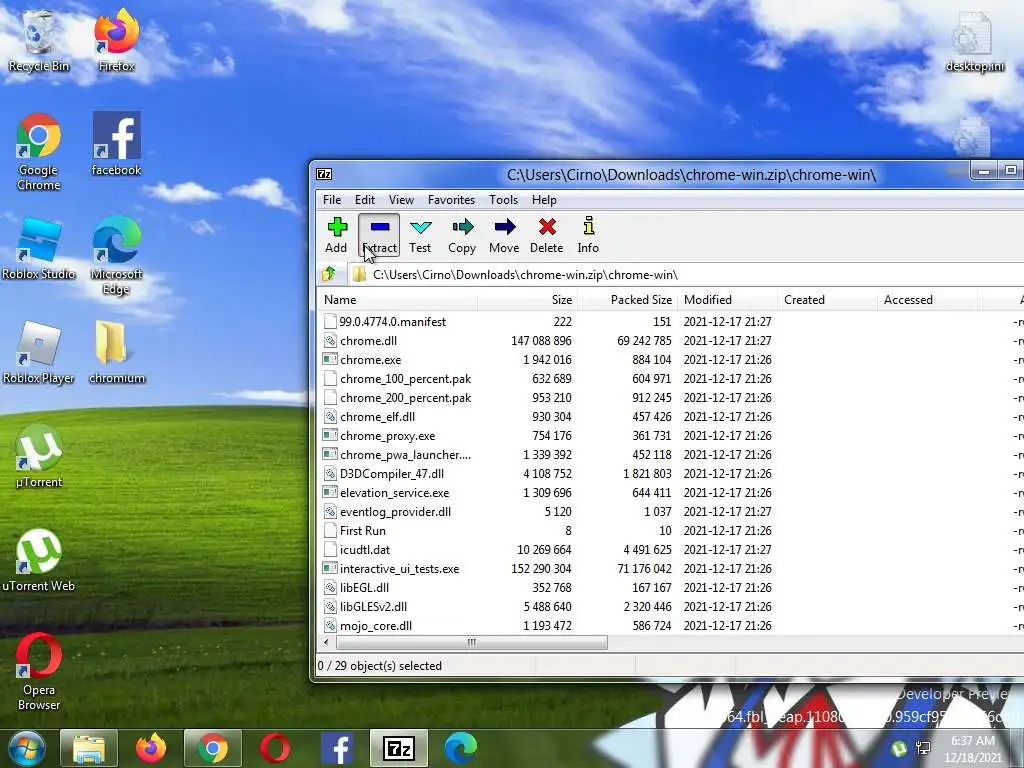Open the Tools menu

(x=503, y=200)
